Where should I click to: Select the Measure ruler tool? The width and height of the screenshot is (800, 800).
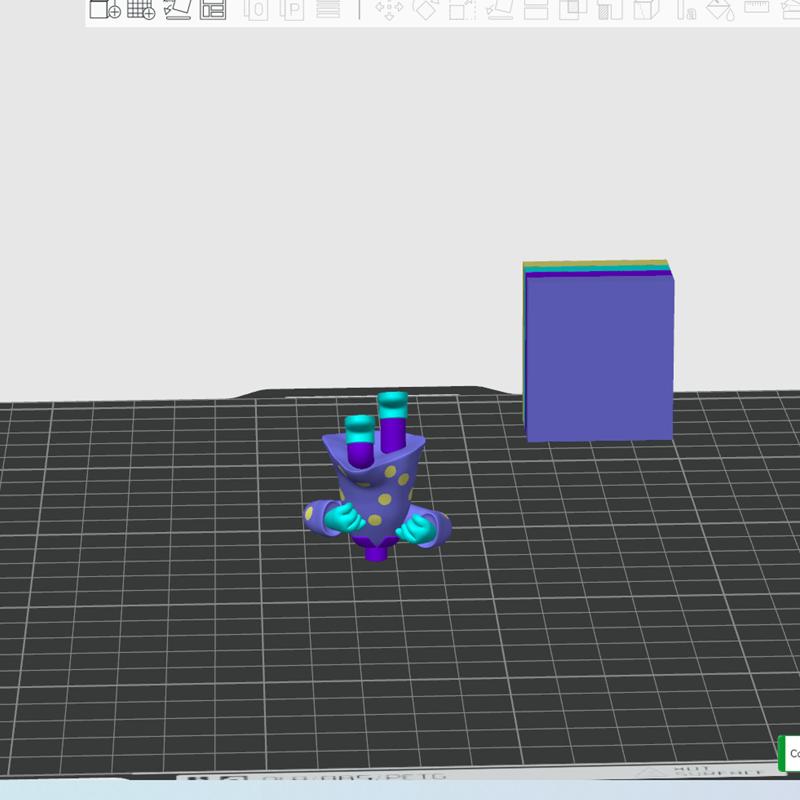[757, 7]
